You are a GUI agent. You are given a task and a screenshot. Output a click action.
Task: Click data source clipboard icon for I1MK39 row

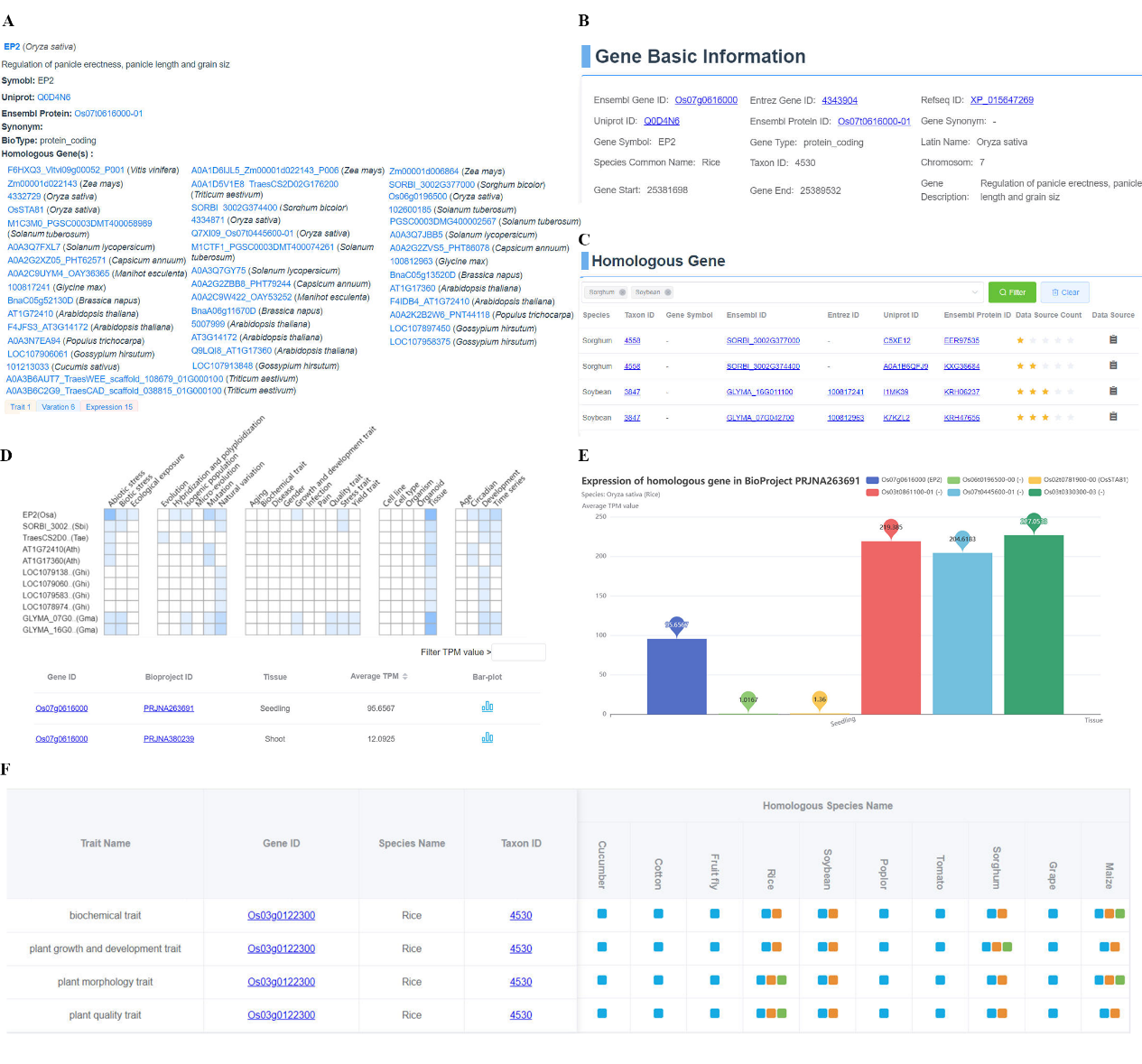1113,391
